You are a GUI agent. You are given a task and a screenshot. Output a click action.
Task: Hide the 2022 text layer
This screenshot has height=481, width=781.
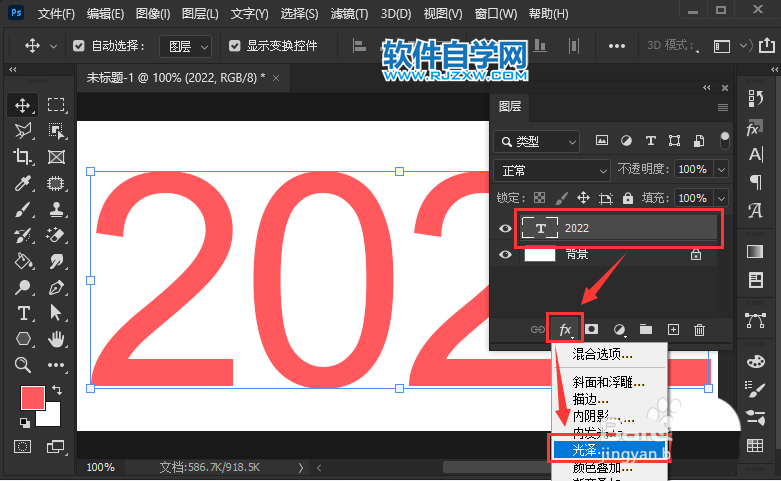[x=505, y=229]
